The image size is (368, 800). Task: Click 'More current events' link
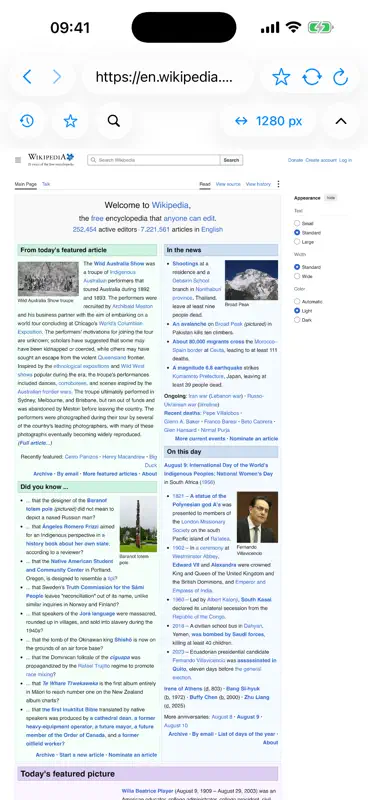[x=200, y=439]
